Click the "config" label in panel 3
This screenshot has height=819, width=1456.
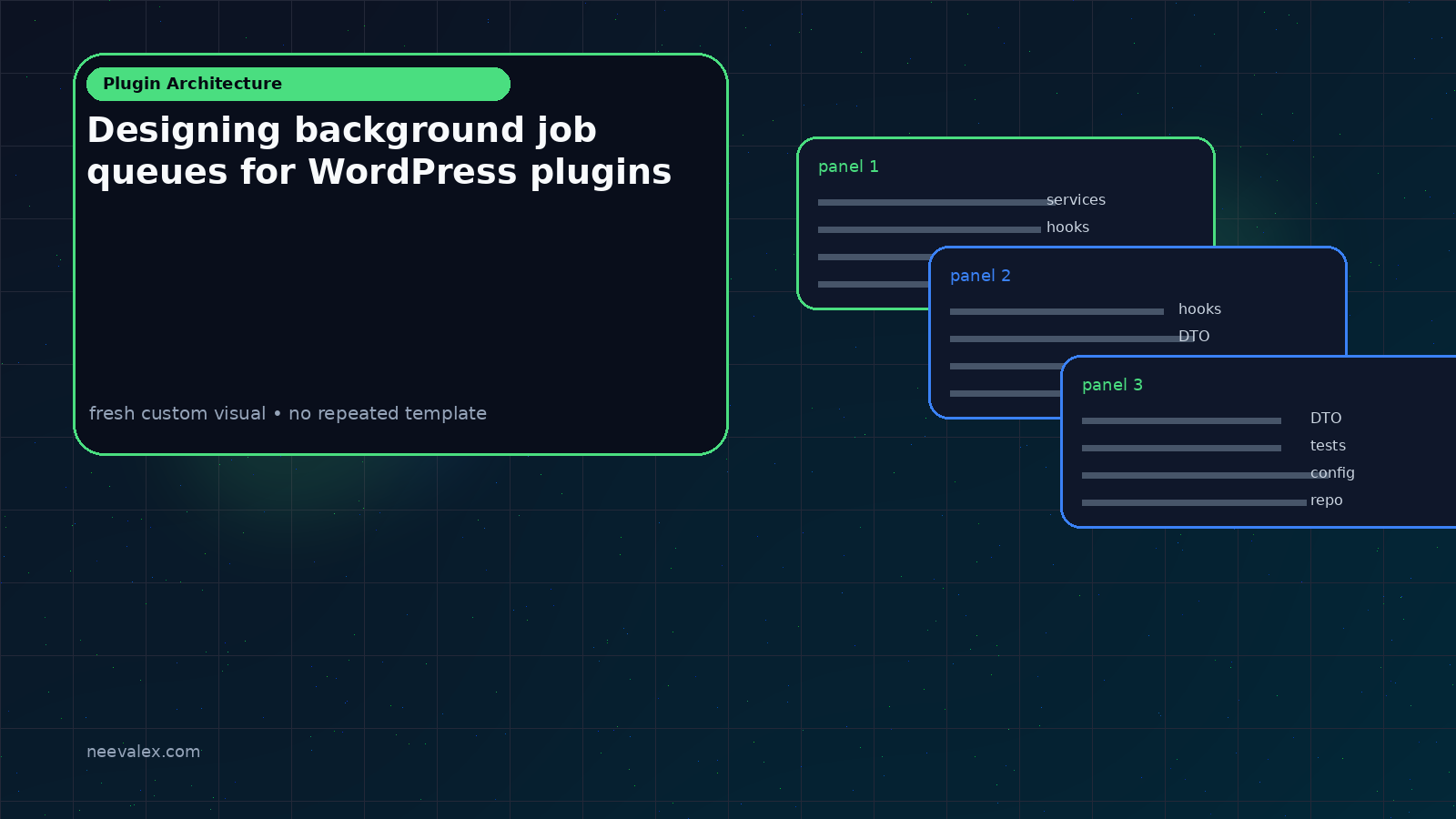(x=1332, y=473)
